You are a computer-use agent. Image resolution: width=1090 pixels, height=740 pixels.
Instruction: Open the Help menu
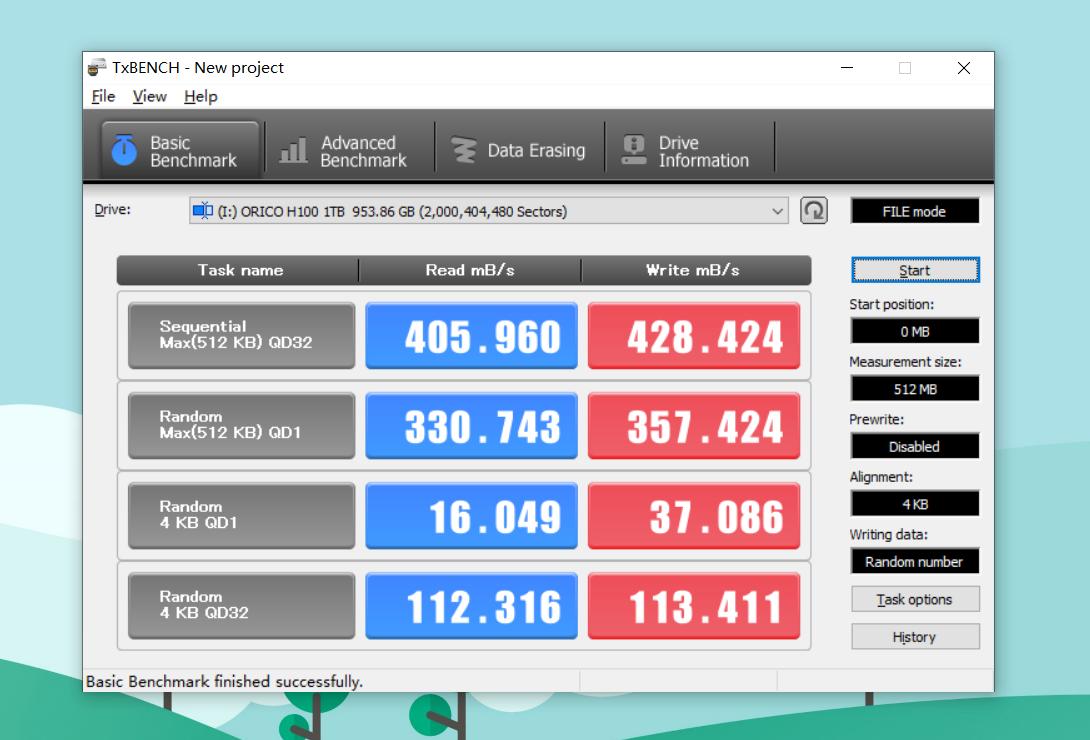[x=200, y=96]
